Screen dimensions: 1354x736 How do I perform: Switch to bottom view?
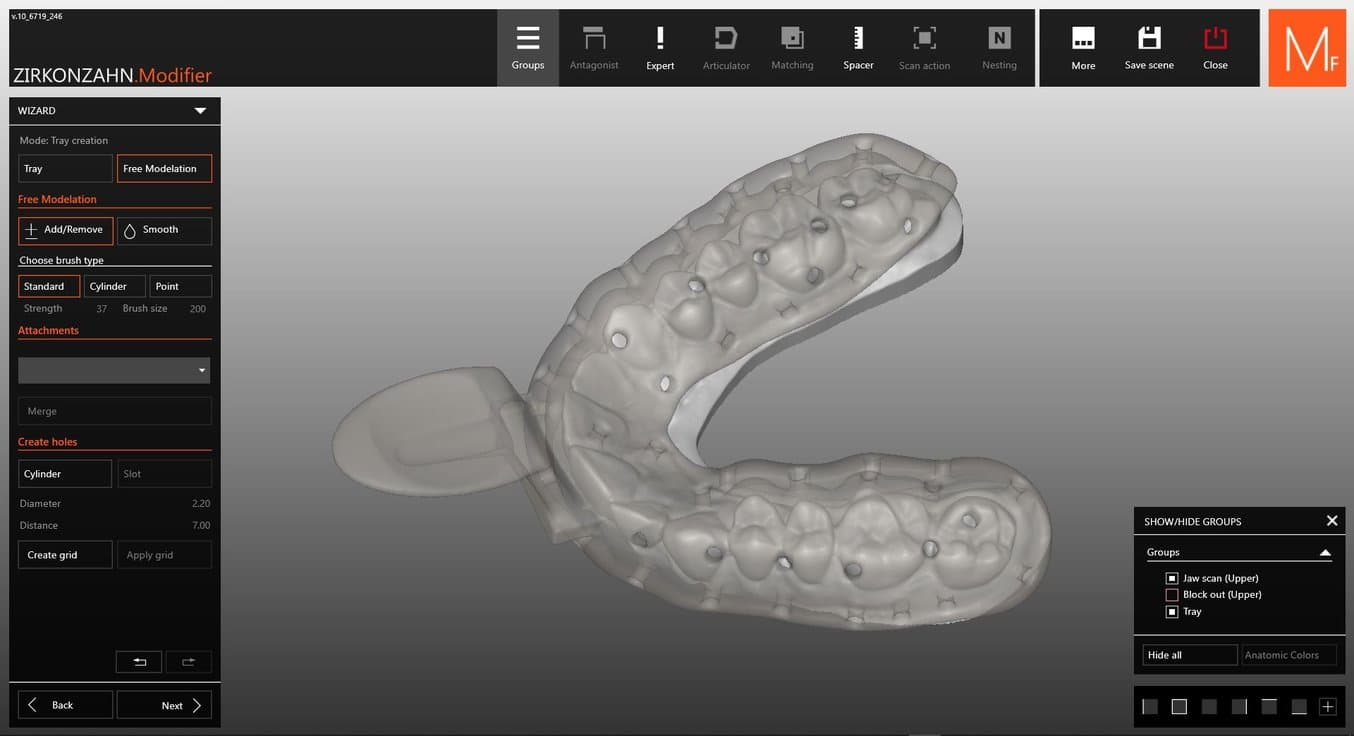(x=1299, y=707)
